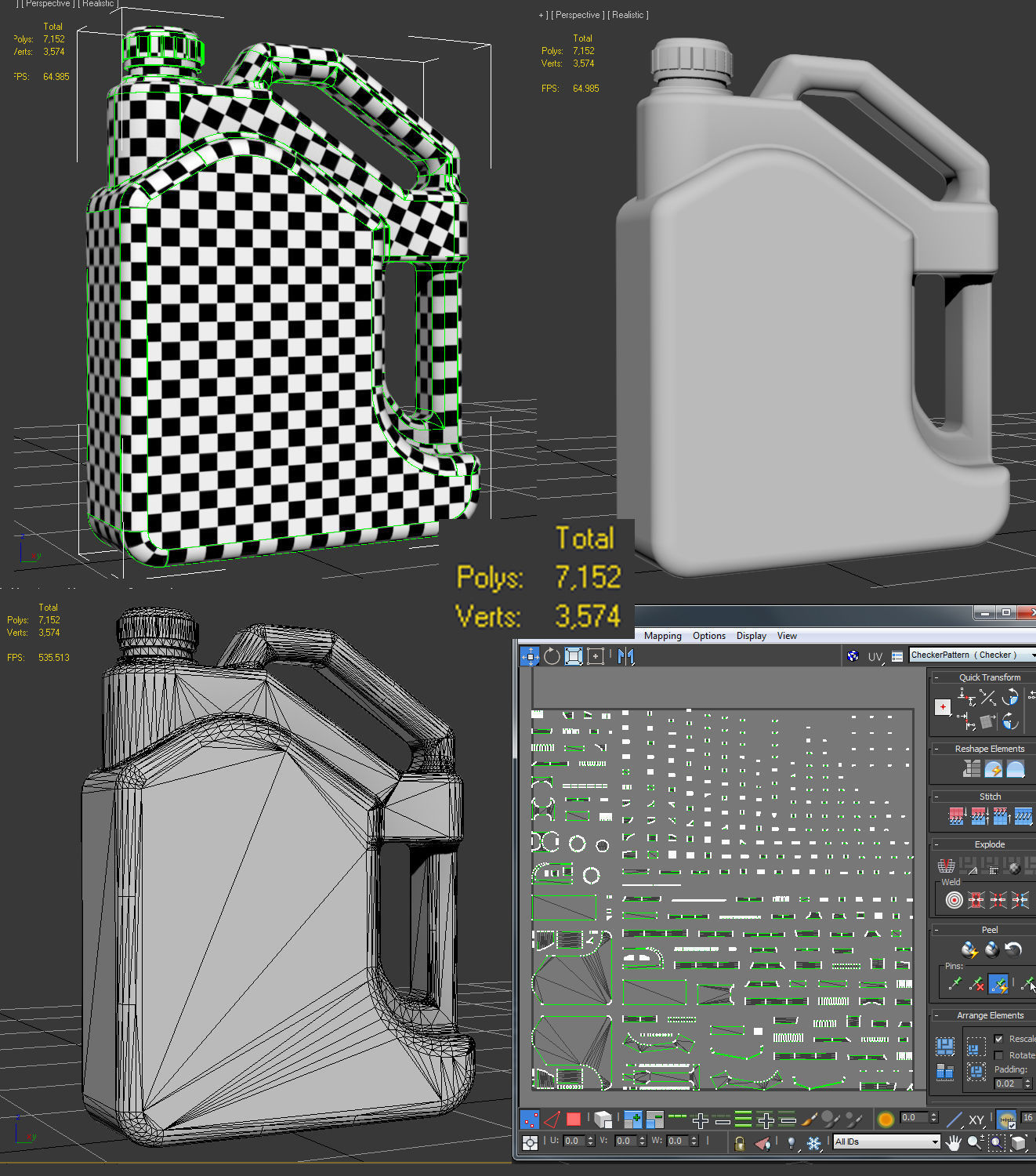Viewport: 1036px width, 1176px height.
Task: Click the Break basket icon under Explode
Action: pyautogui.click(x=946, y=866)
